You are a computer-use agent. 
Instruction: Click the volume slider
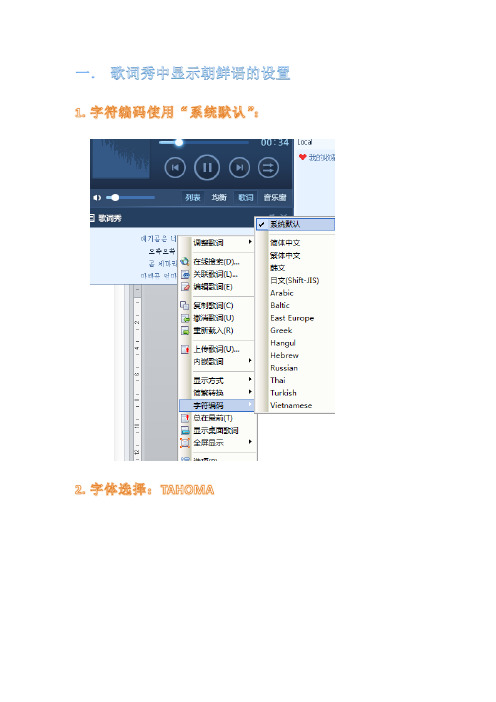131,197
